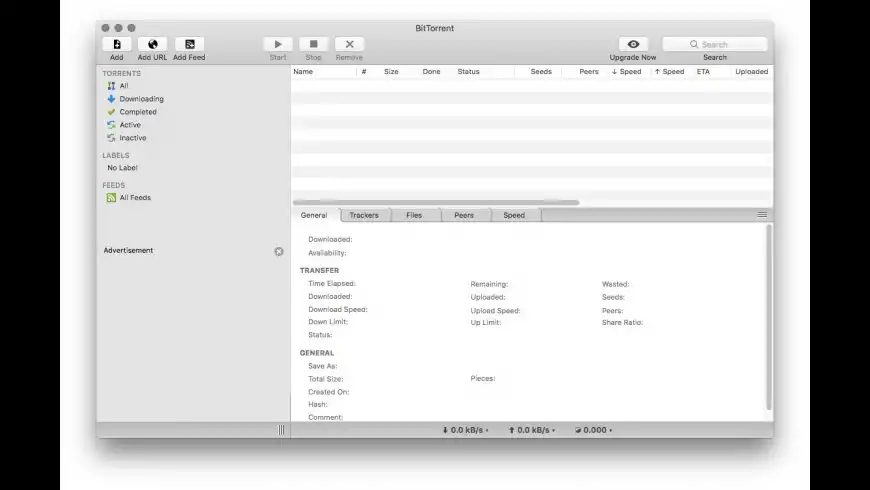The width and height of the screenshot is (870, 490).
Task: Click the Add Feed icon
Action: [x=189, y=44]
